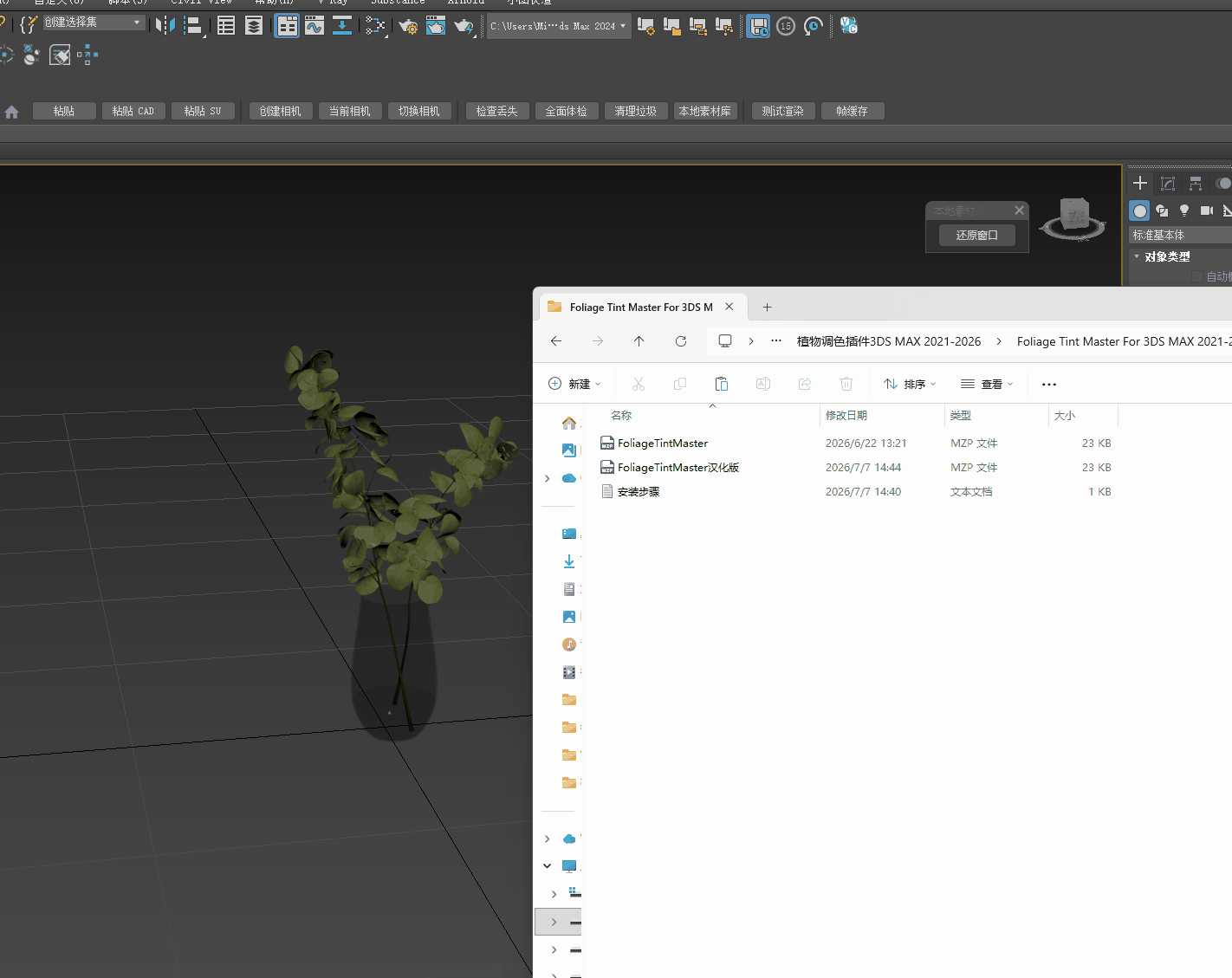Click the Align tool icon
The image size is (1232, 978).
(x=194, y=26)
